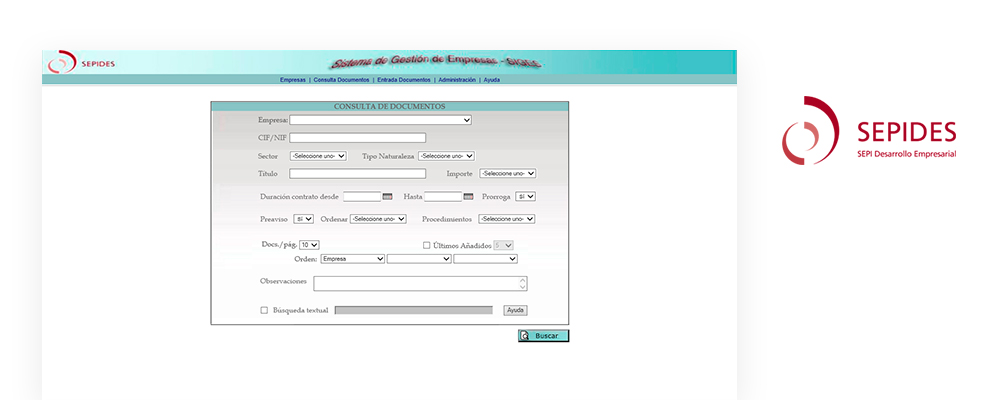Open the Tipo Naturaleza dropdown
Screen dimensions: 1000x400
pyautogui.click(x=446, y=156)
